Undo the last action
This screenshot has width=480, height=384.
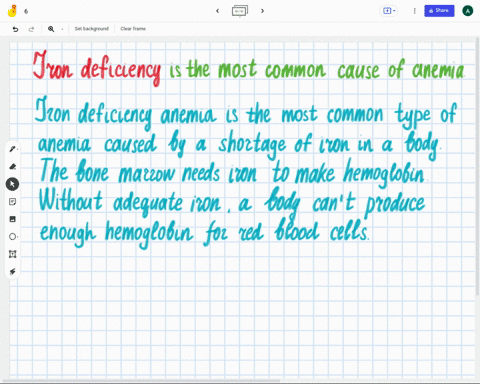pyautogui.click(x=15, y=29)
